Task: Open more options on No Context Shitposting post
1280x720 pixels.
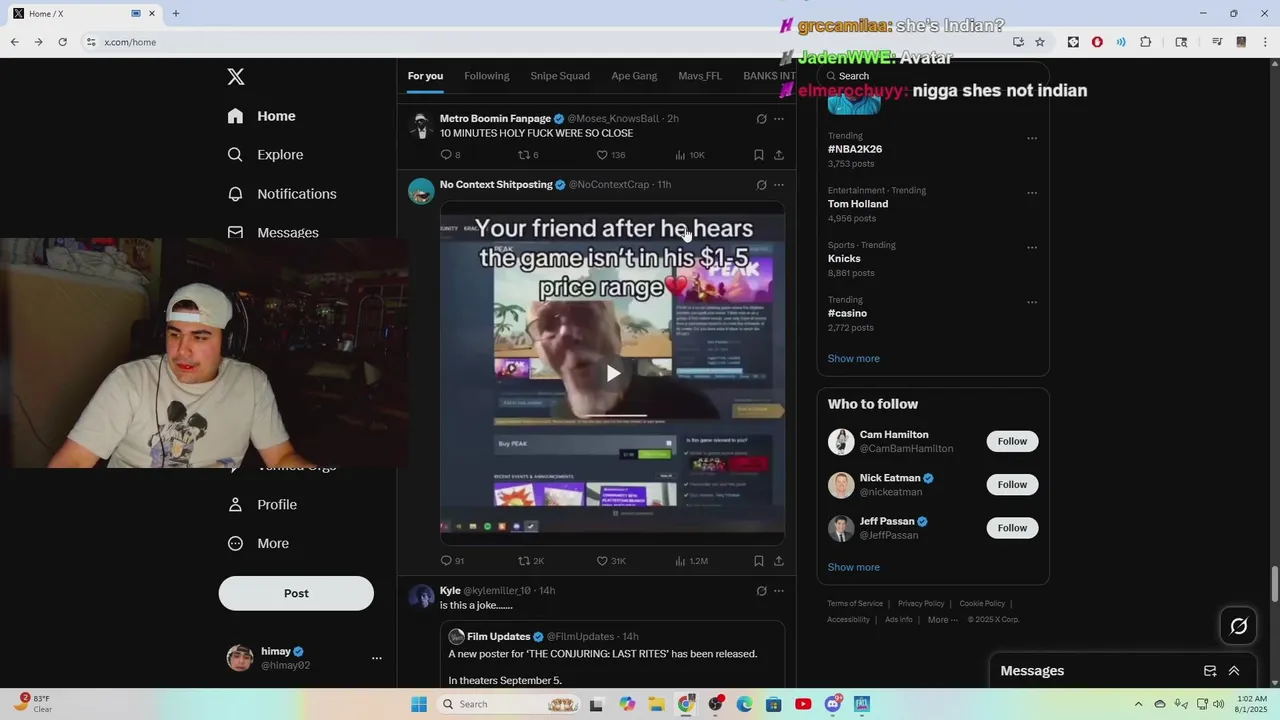Action: 779,185
